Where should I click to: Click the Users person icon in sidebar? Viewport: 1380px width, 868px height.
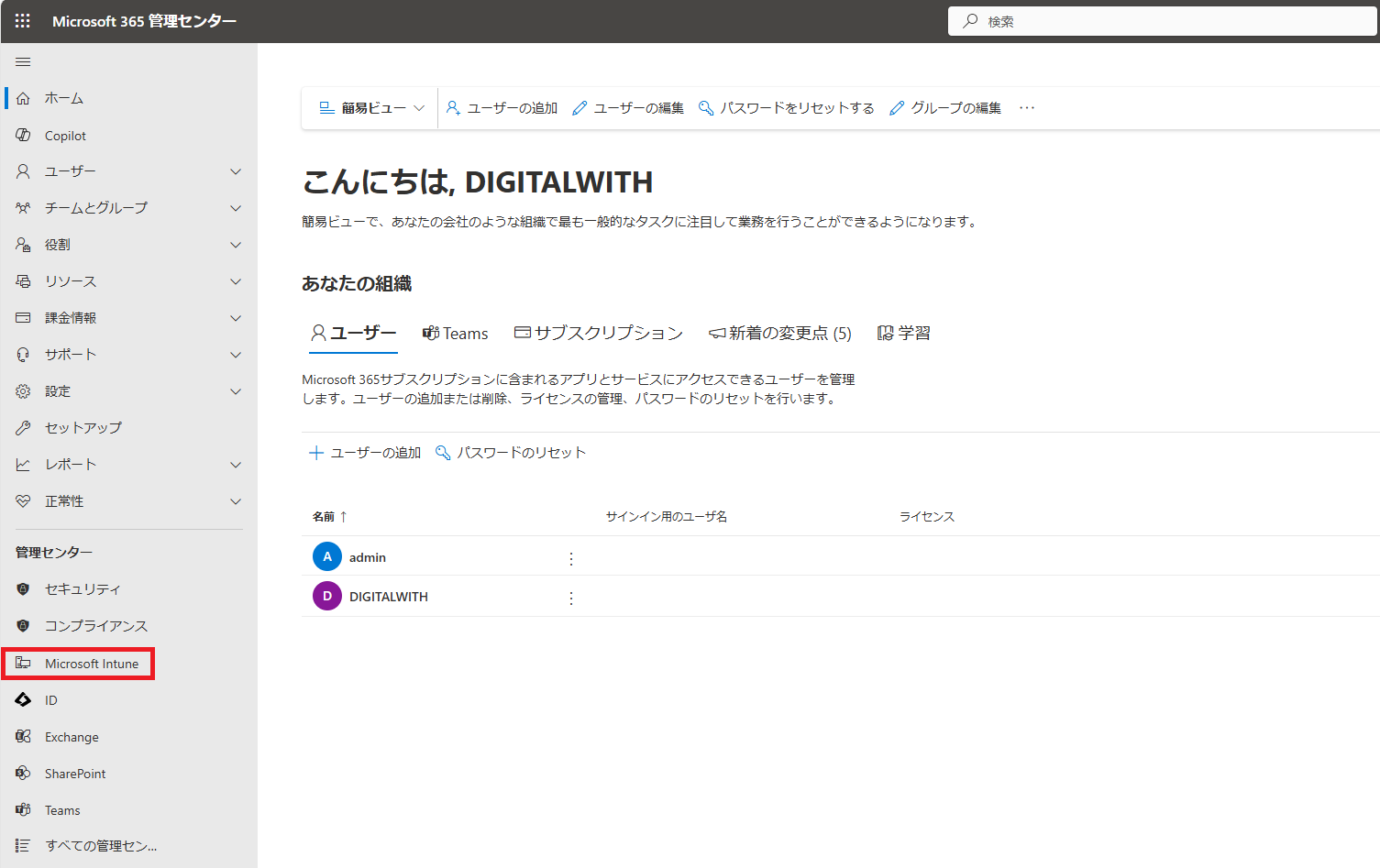[23, 171]
